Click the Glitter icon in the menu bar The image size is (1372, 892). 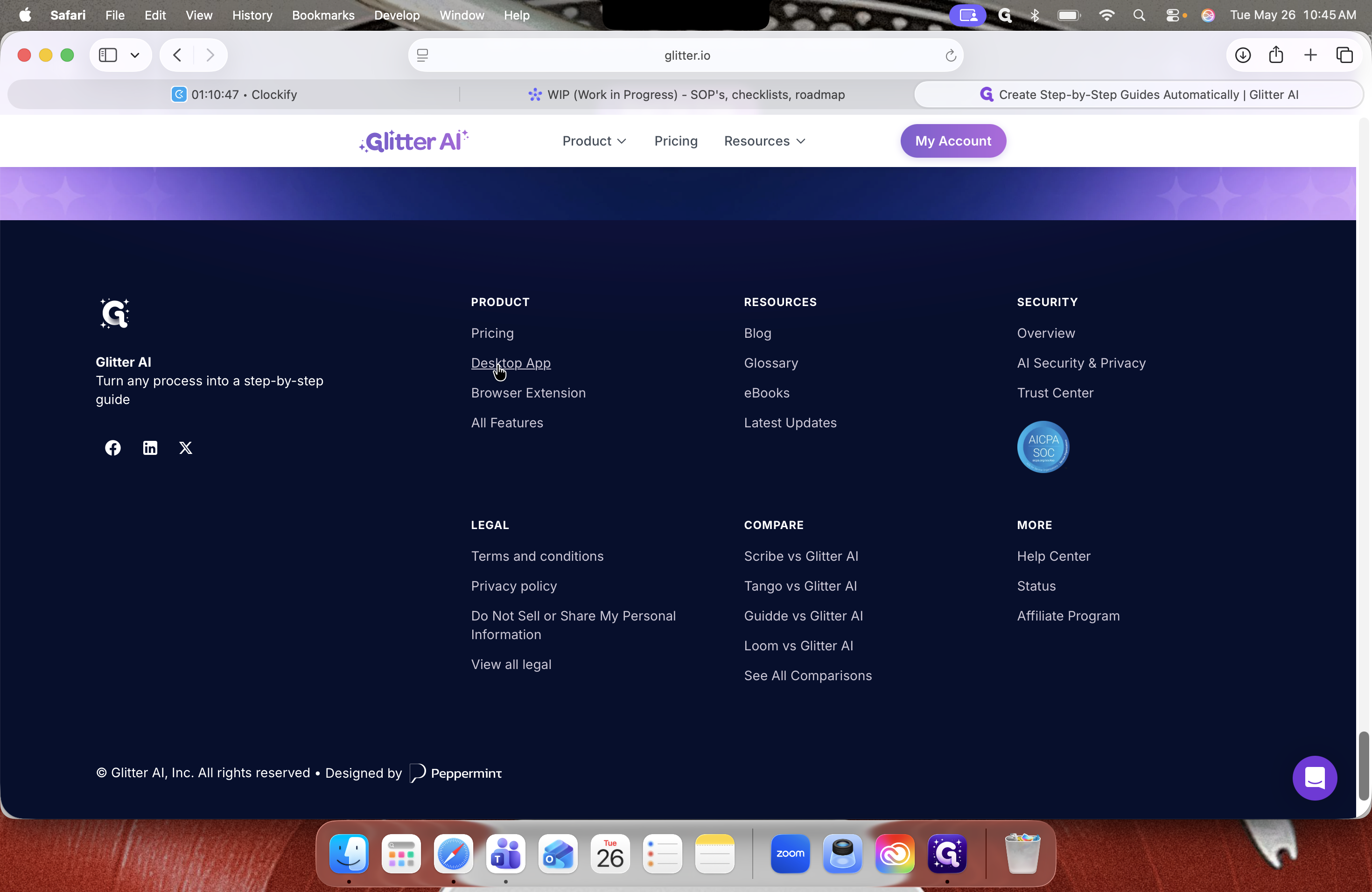coord(1005,15)
